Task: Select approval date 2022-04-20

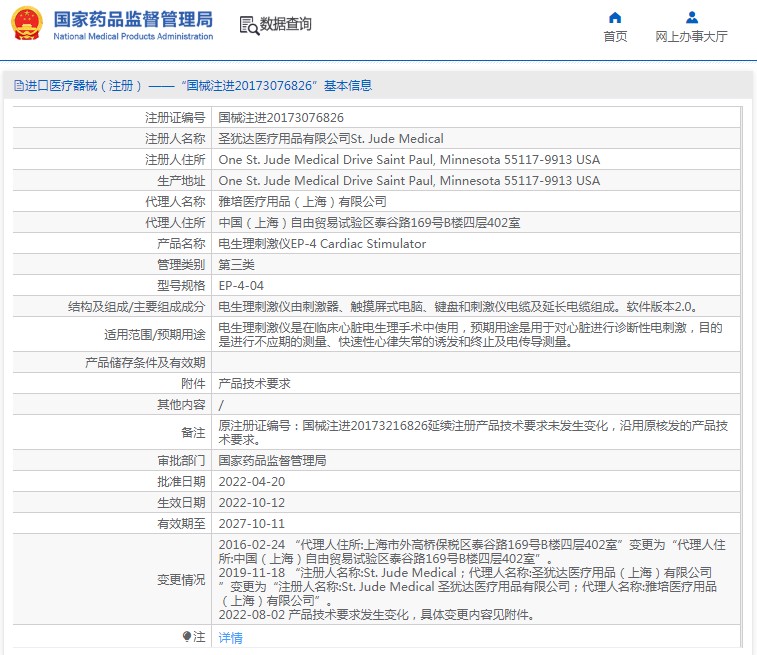Action: click(x=252, y=482)
